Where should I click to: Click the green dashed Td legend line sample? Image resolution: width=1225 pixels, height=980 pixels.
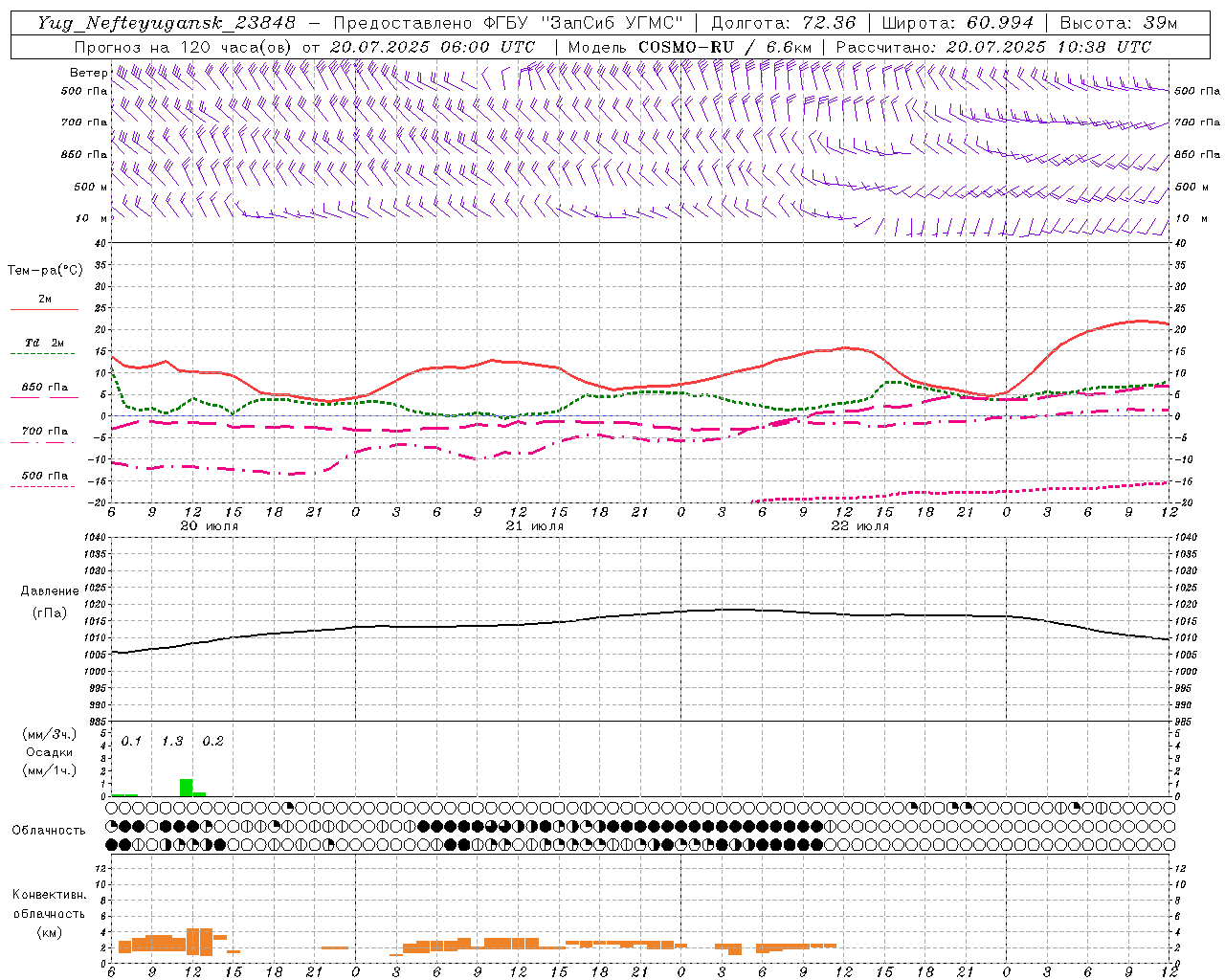[42, 354]
